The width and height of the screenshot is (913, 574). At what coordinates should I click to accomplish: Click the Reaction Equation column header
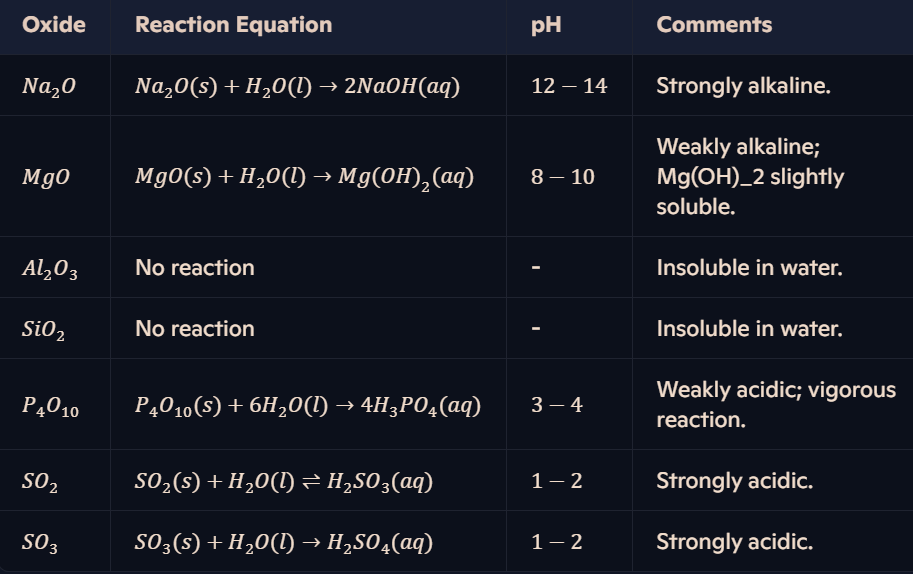pos(233,25)
